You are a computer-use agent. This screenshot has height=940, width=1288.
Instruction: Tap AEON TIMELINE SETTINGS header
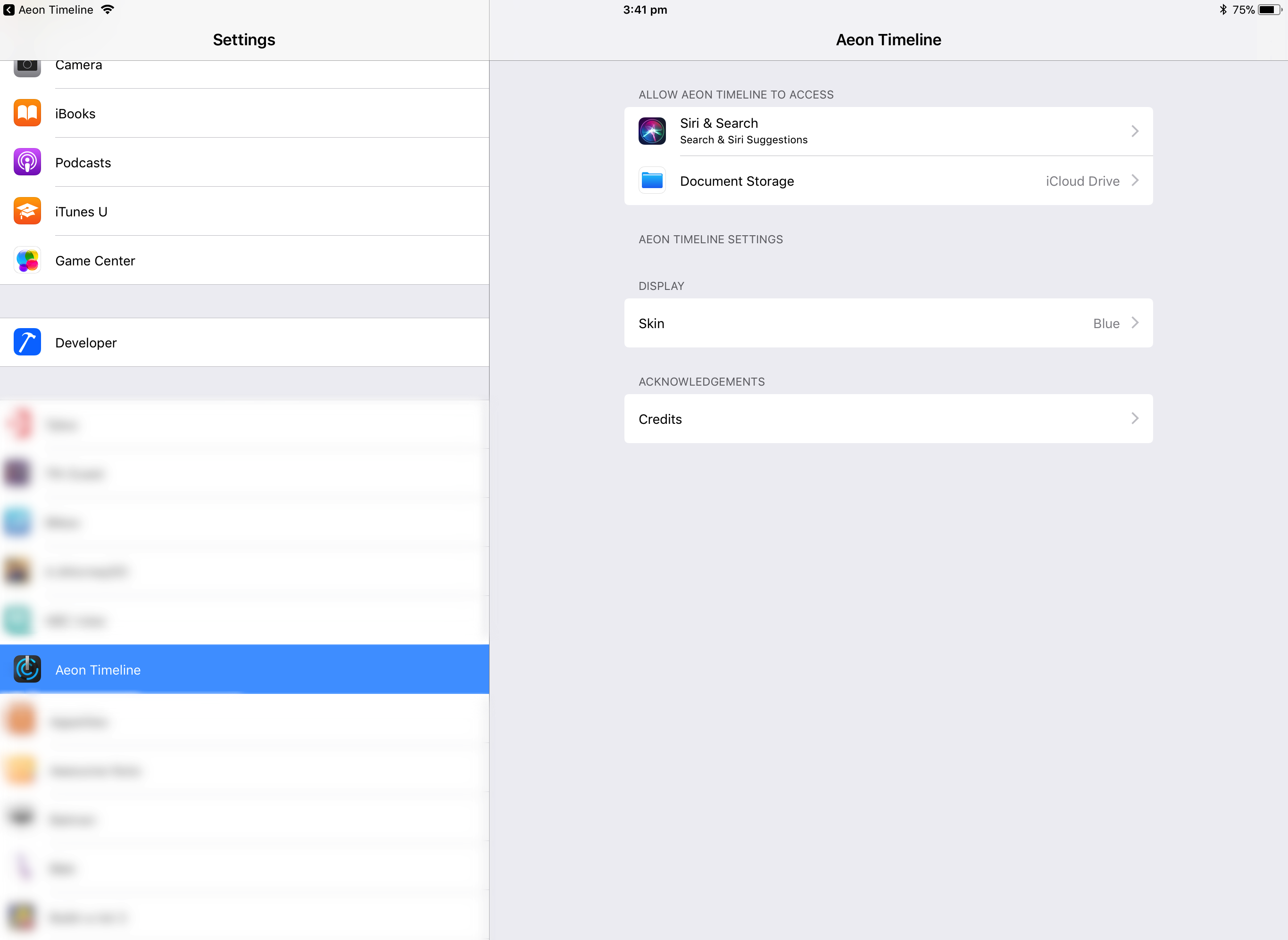point(710,239)
